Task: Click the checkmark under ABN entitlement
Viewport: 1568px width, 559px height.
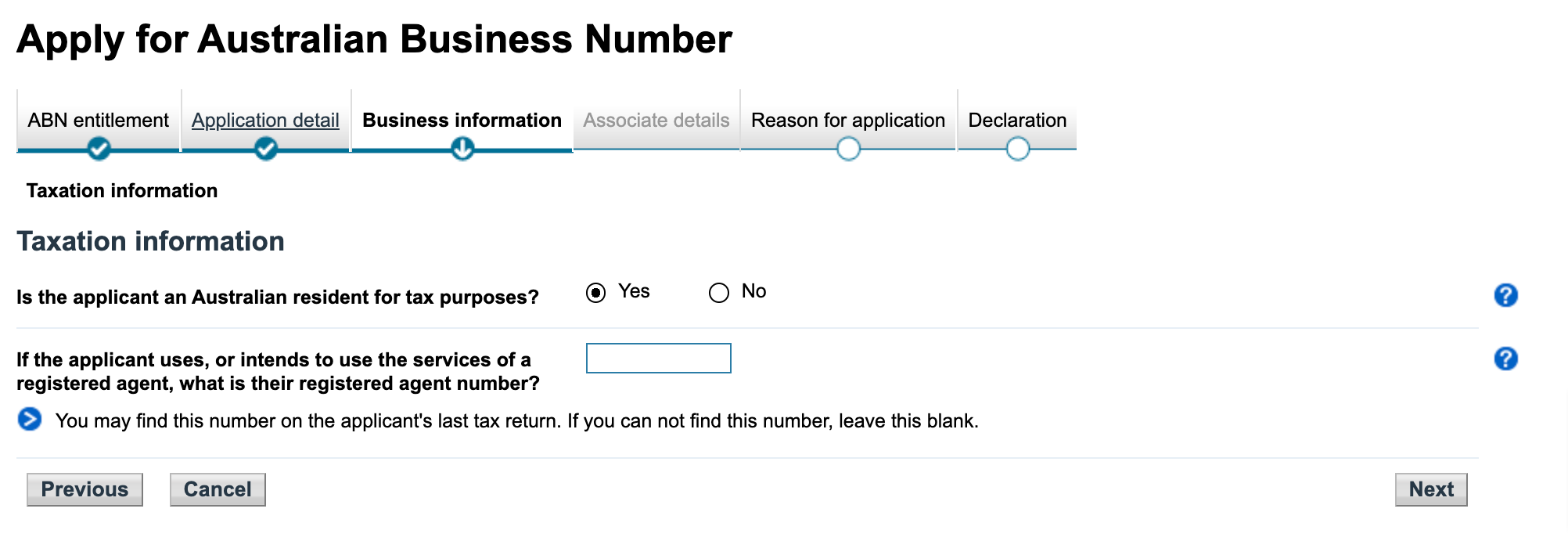Action: coord(99,148)
